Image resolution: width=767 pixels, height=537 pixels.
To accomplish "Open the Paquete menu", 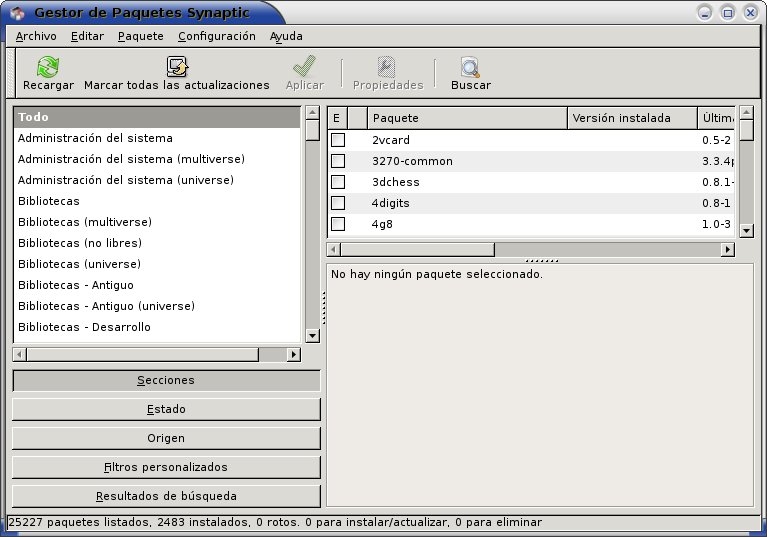I will tap(140, 36).
